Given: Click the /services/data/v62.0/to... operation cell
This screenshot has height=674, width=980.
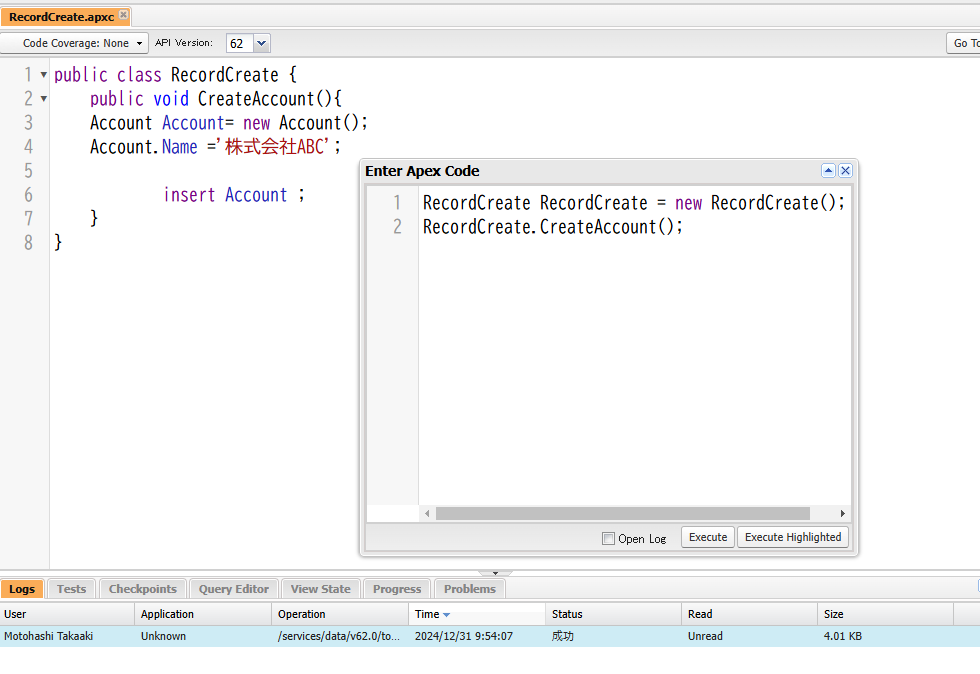Looking at the screenshot, I should [x=339, y=636].
